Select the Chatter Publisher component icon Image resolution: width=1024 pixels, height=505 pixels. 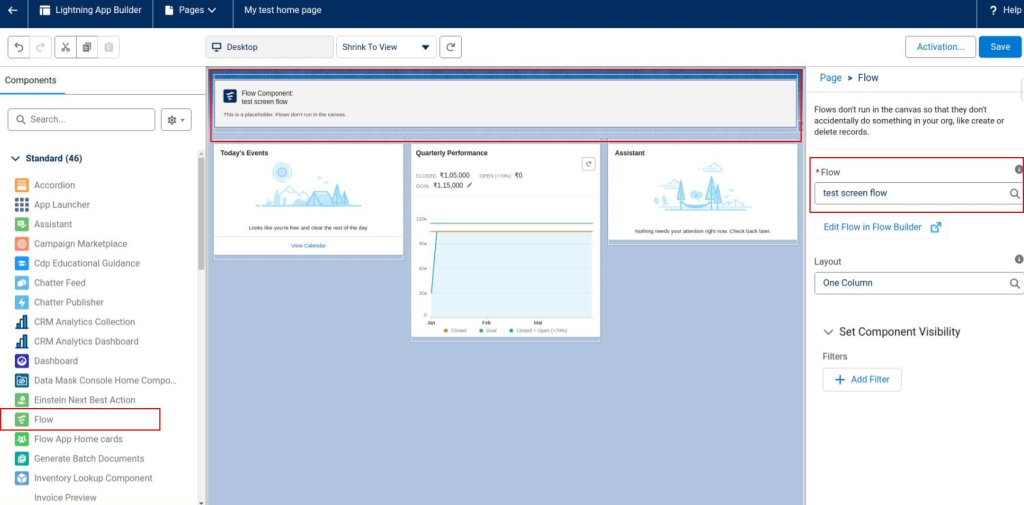pos(22,302)
